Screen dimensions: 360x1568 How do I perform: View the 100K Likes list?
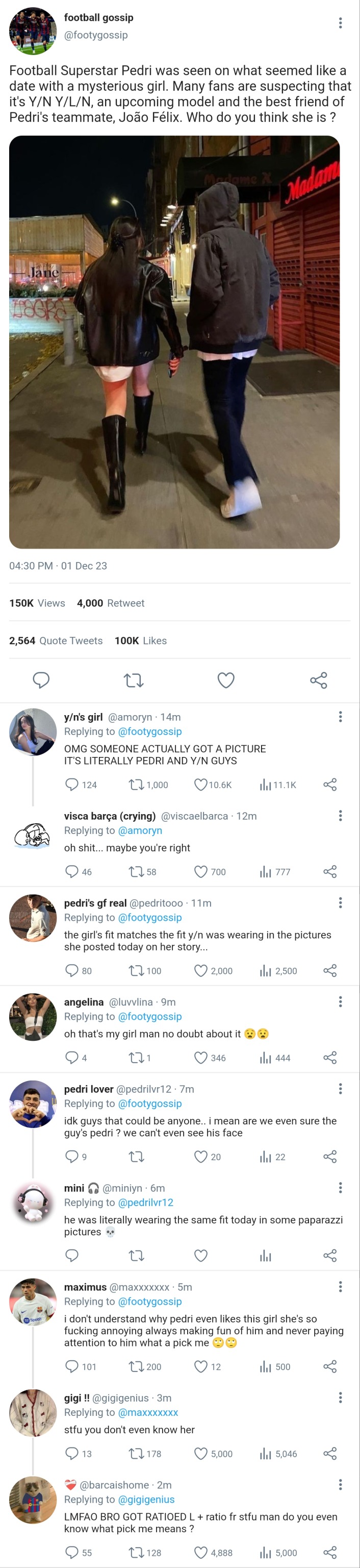140,641
